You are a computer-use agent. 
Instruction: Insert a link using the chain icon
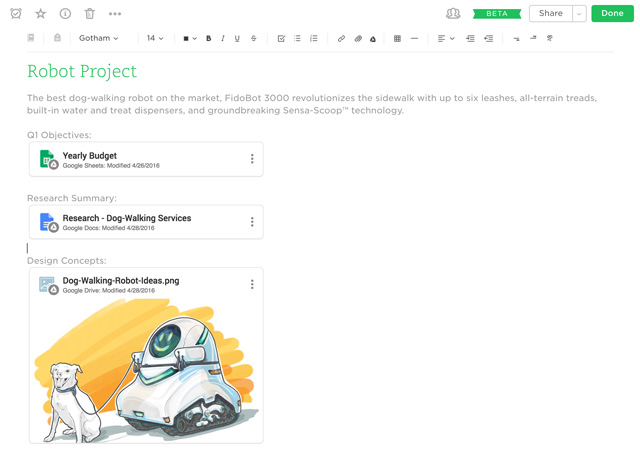click(x=341, y=39)
